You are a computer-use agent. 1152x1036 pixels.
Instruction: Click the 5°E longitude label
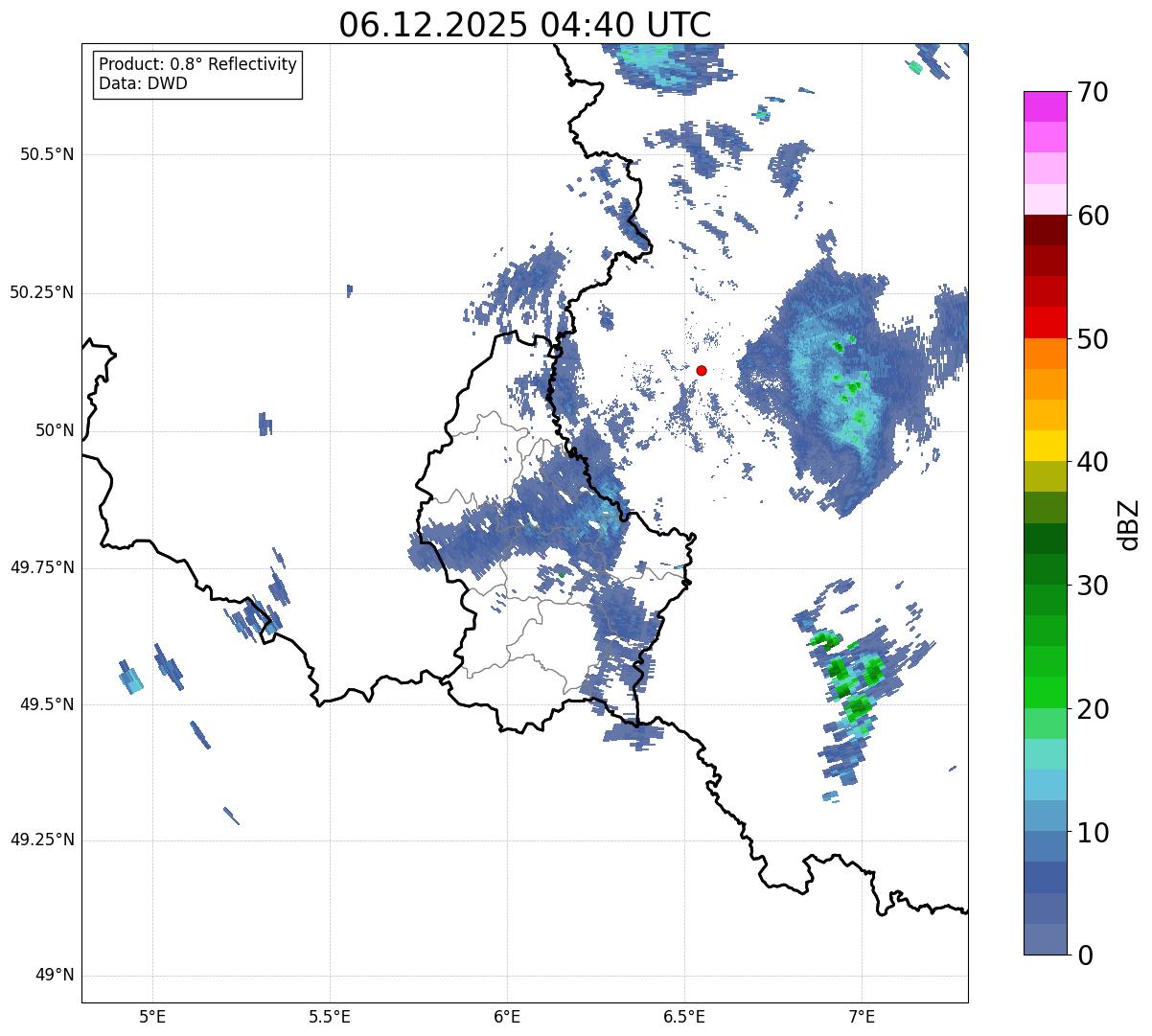pos(152,1016)
